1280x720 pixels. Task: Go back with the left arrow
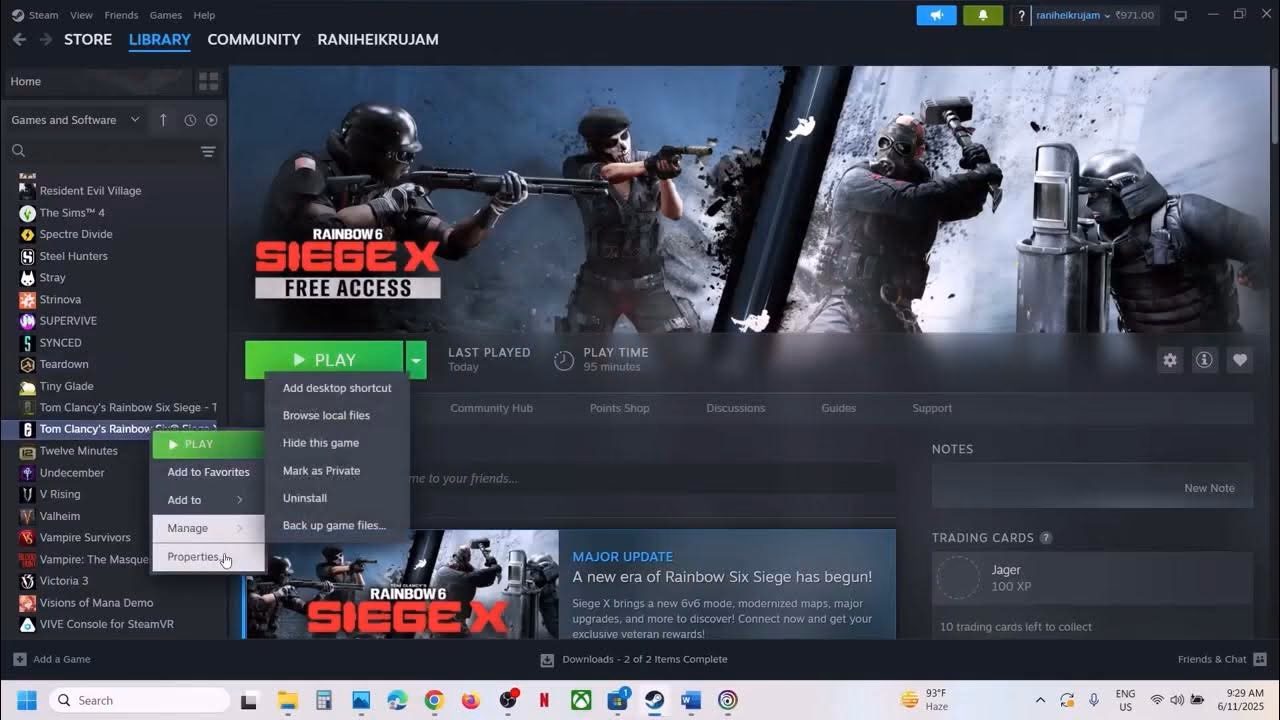[19, 39]
